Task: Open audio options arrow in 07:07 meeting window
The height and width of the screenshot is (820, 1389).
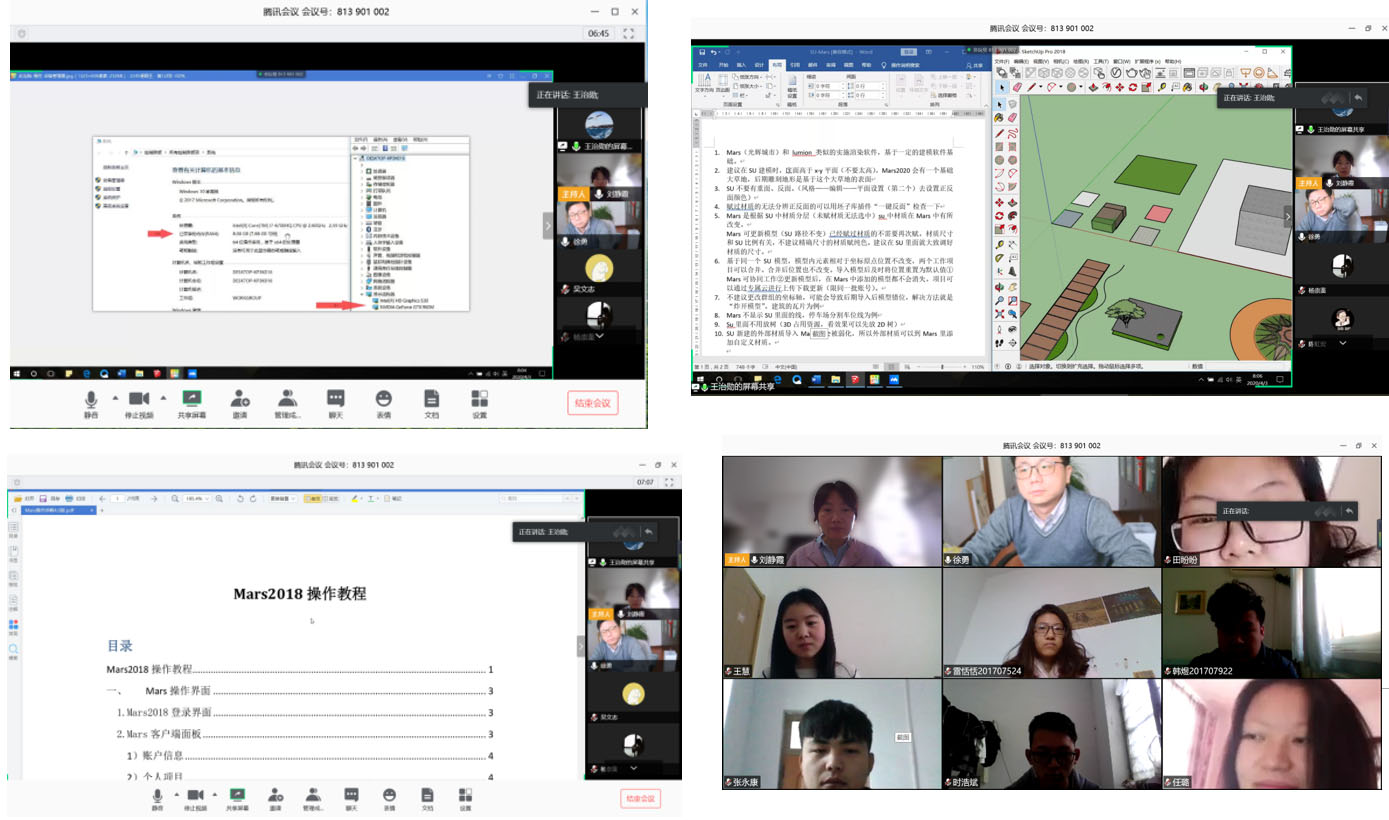Action: (177, 794)
